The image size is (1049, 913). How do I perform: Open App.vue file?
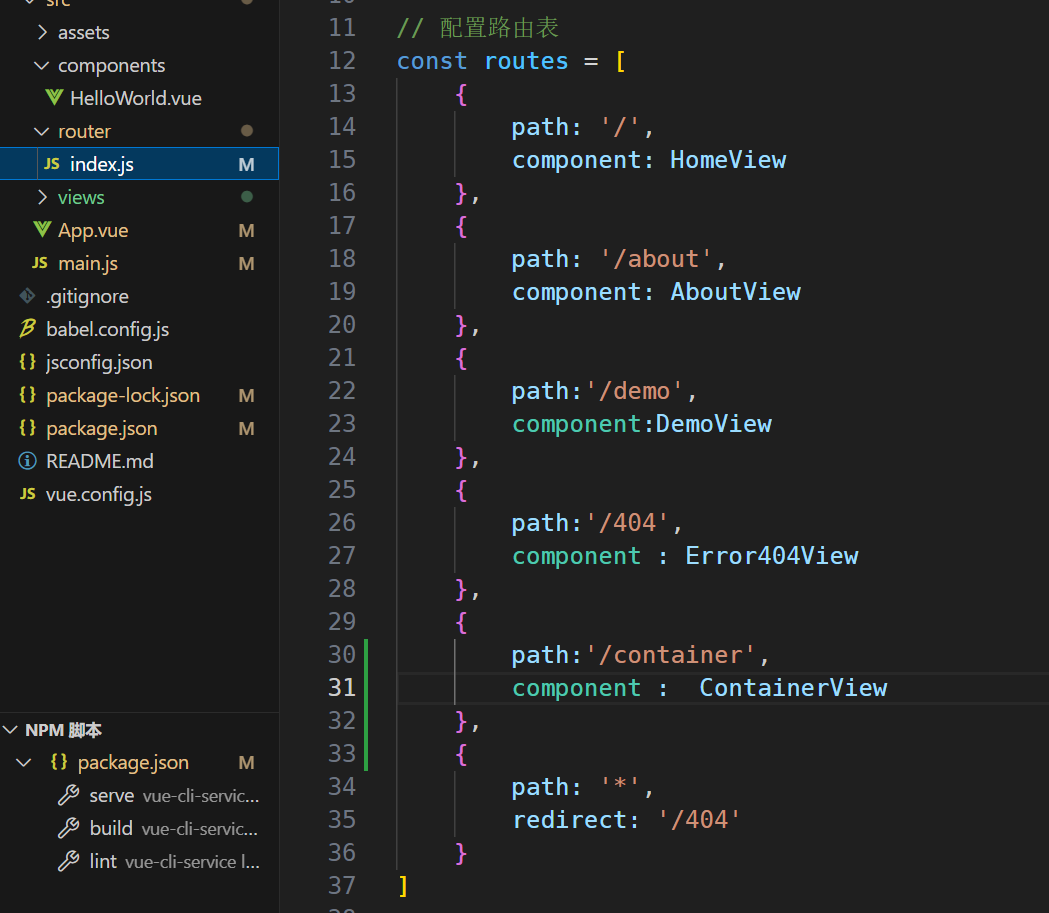click(93, 230)
